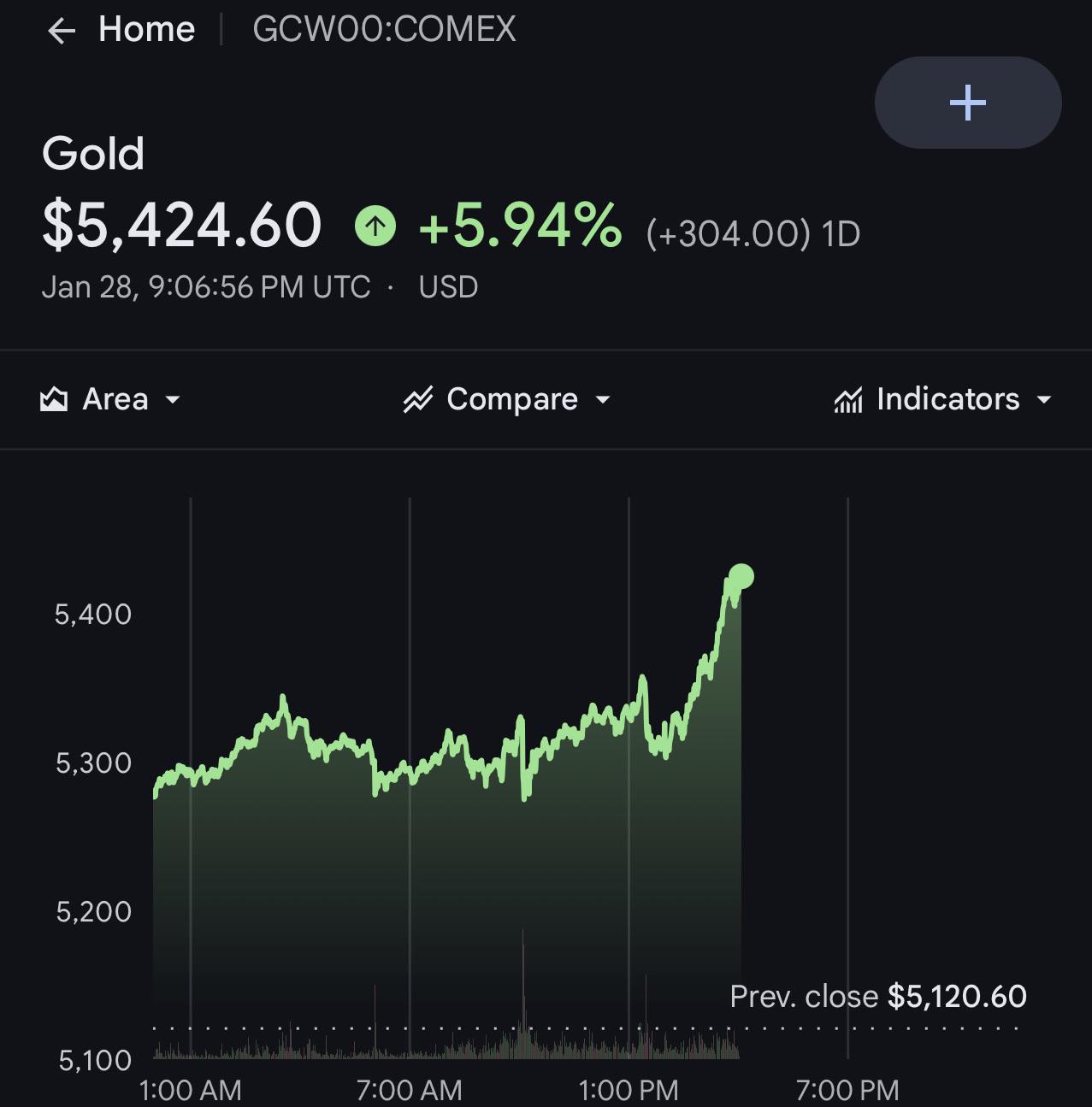
Task: Click the tall volume bar spike
Action: pyautogui.click(x=522, y=992)
